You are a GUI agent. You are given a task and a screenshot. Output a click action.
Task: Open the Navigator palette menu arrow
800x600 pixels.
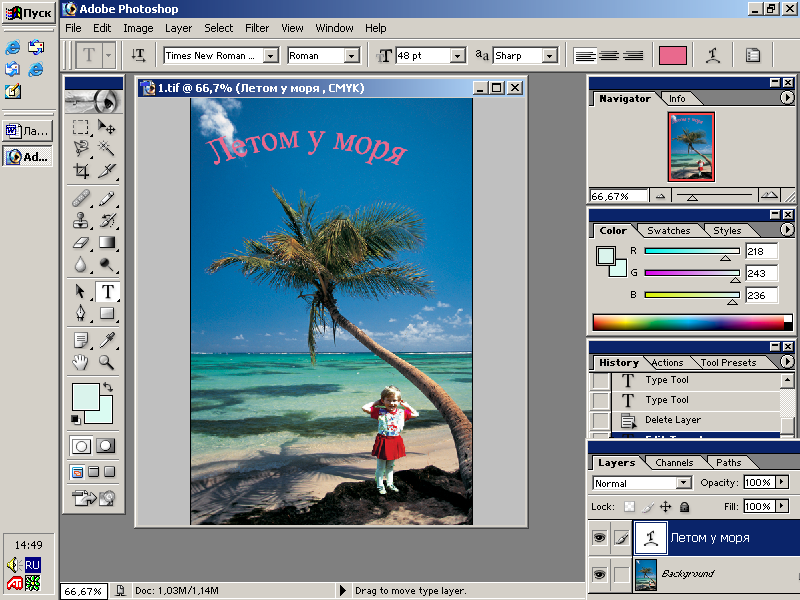787,97
